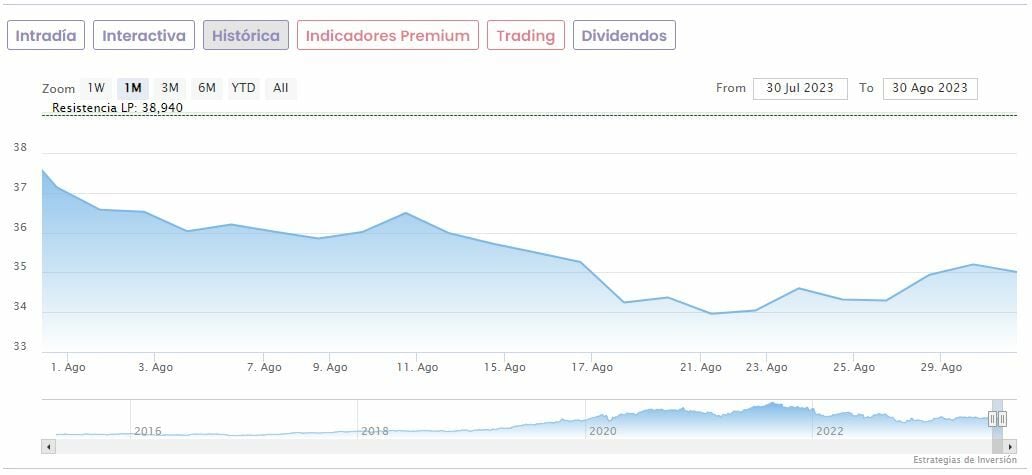Click the right range handle in navigator
Viewport: 1032px width, 475px height.
pyautogui.click(x=1002, y=419)
